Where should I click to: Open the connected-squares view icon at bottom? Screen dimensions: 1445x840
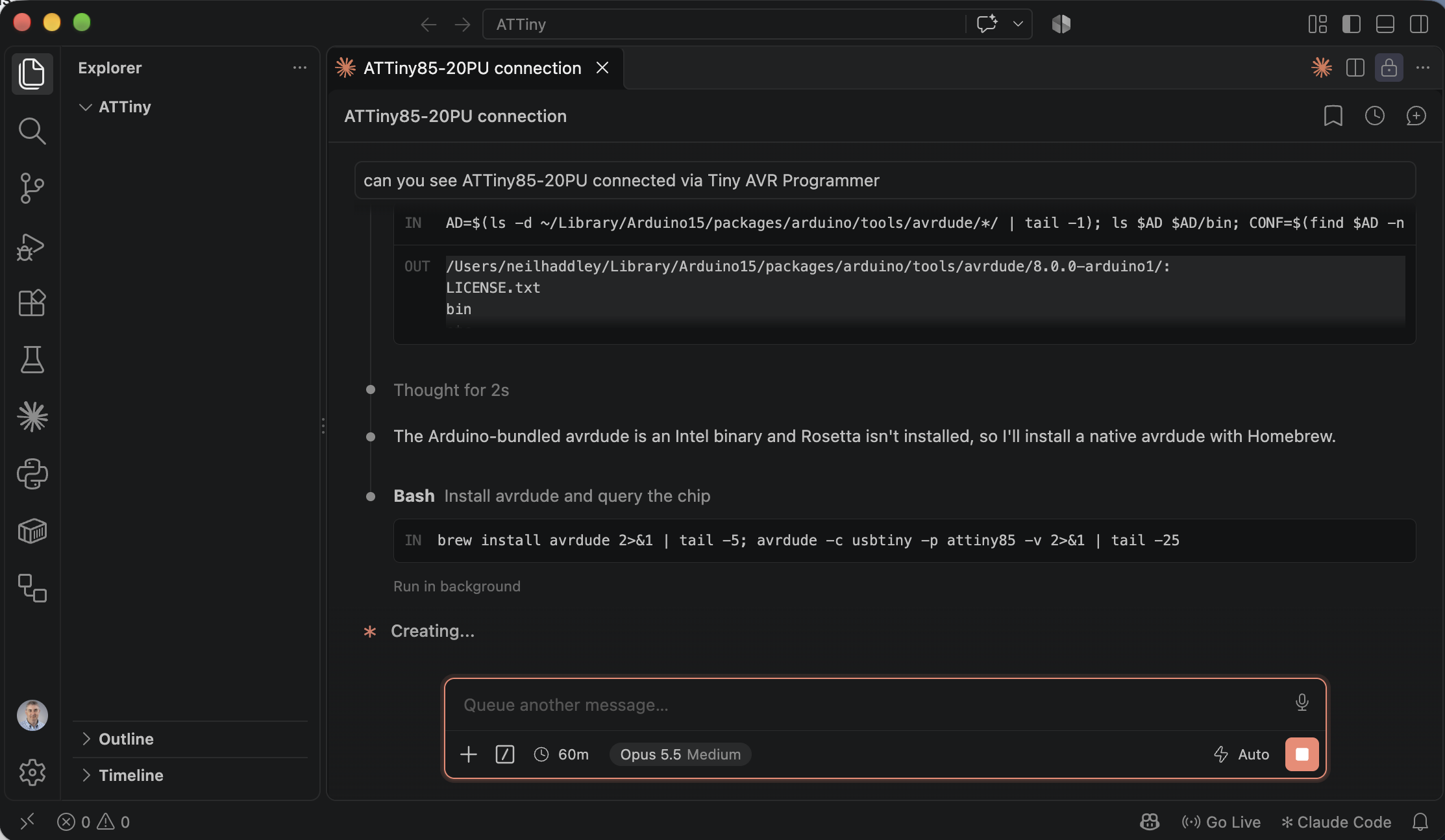[32, 588]
